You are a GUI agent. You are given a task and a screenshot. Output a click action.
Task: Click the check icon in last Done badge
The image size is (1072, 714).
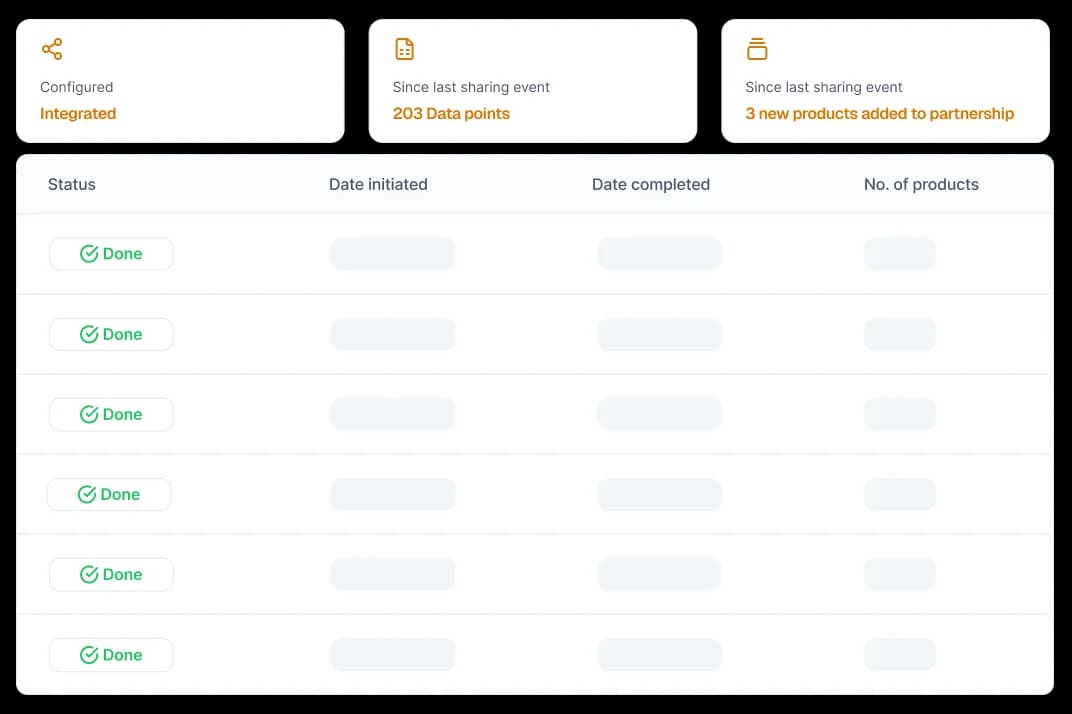pos(89,655)
